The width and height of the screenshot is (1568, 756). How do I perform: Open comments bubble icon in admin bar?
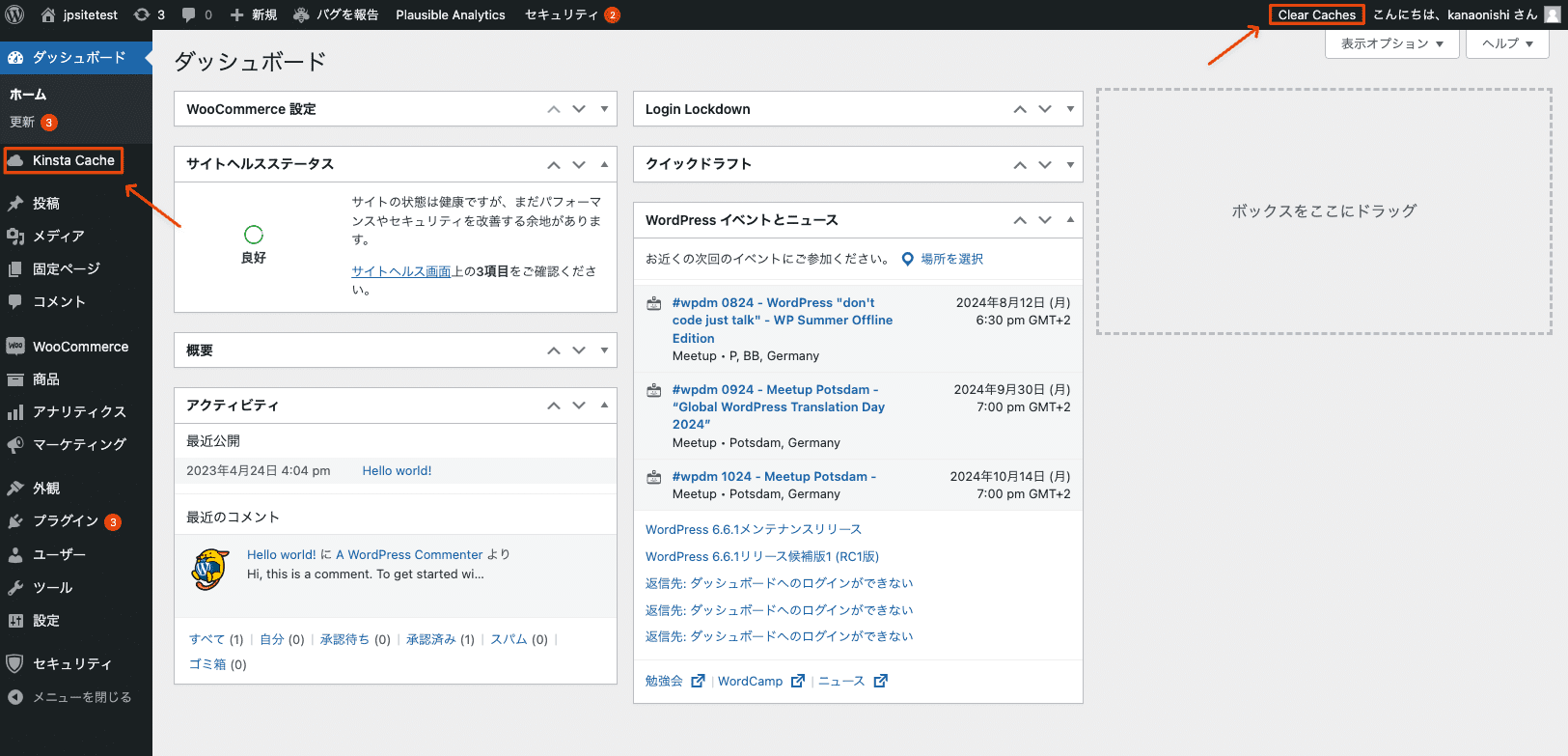189,14
